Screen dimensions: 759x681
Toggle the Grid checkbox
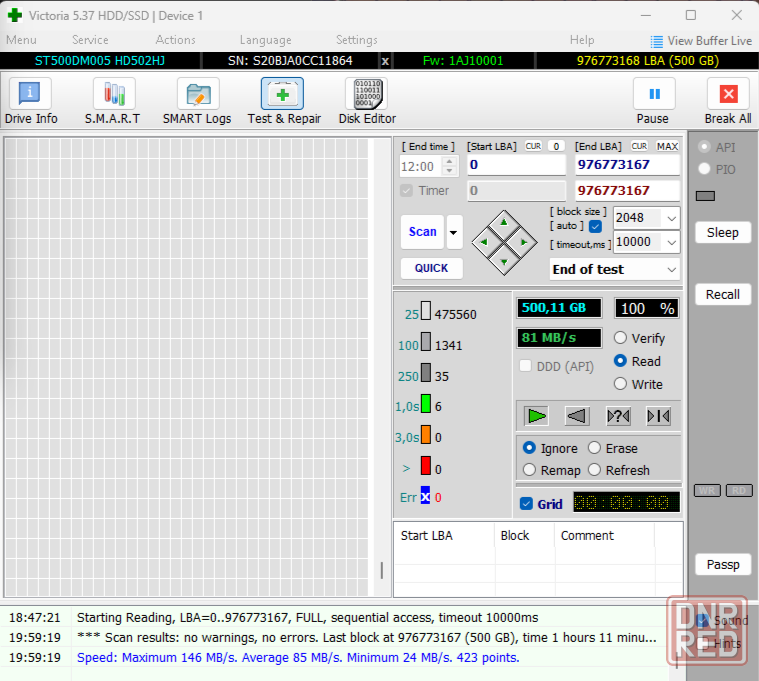click(527, 504)
